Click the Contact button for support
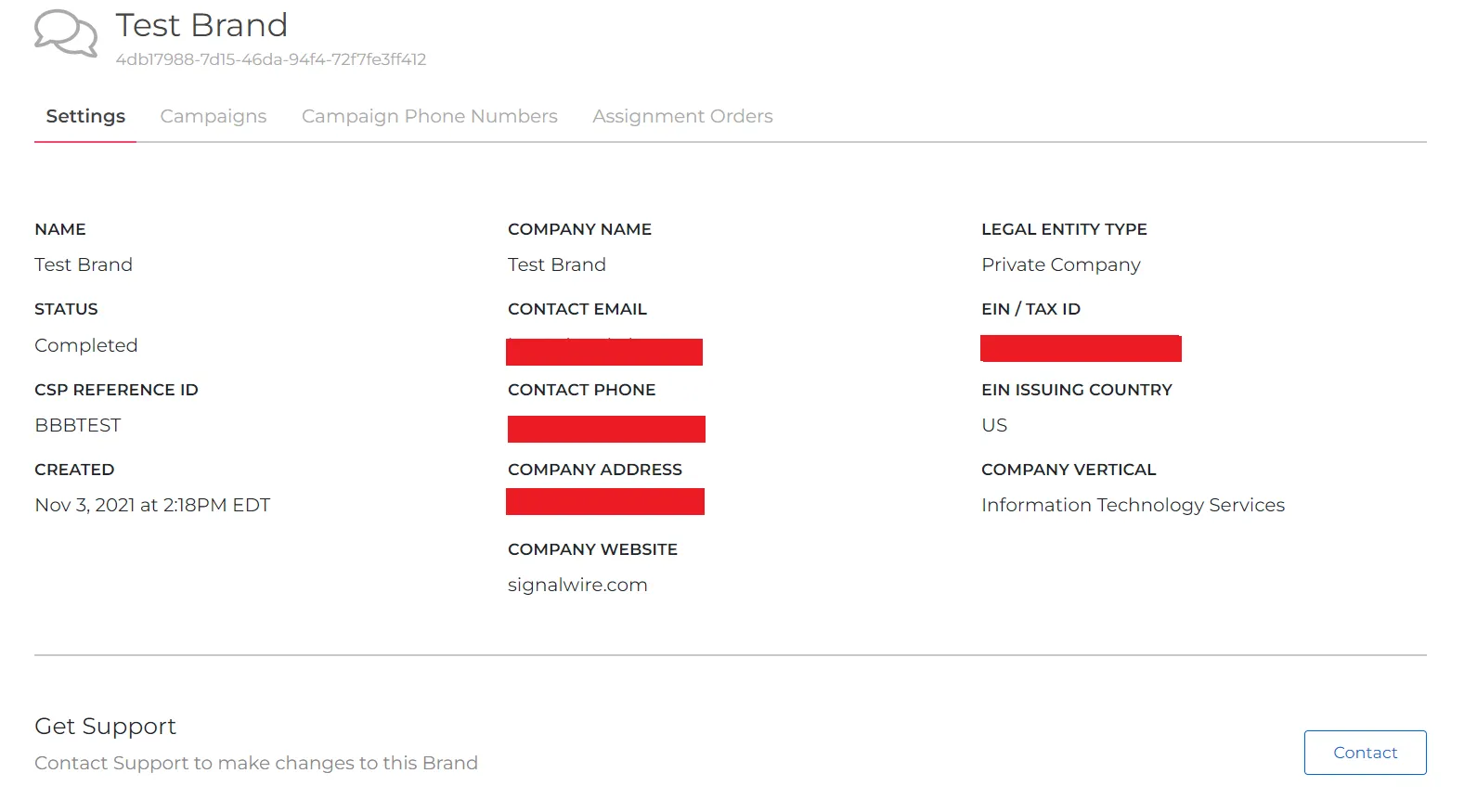The width and height of the screenshot is (1464, 812). coord(1365,753)
